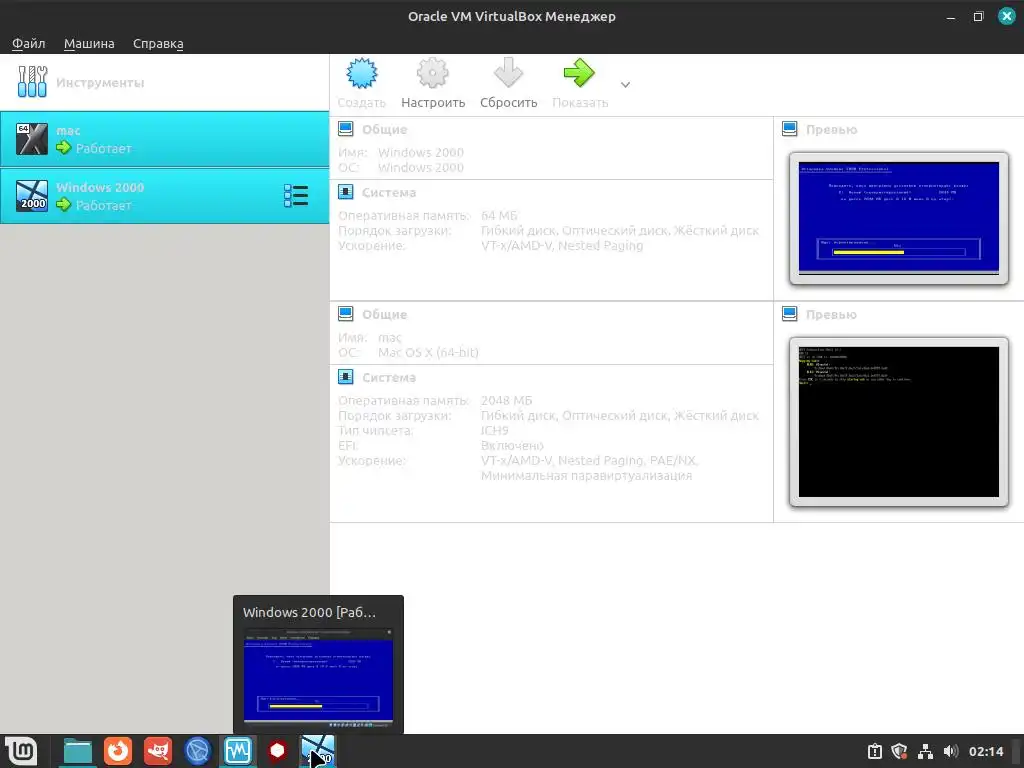The height and width of the screenshot is (768, 1024).
Task: Click the Система heading of Windows 2000 details
Action: tap(389, 193)
